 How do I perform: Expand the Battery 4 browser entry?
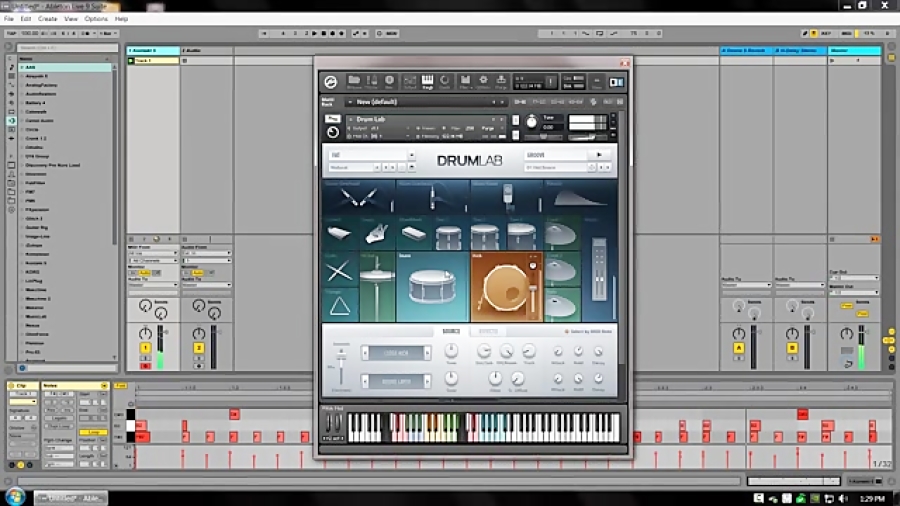click(x=22, y=103)
